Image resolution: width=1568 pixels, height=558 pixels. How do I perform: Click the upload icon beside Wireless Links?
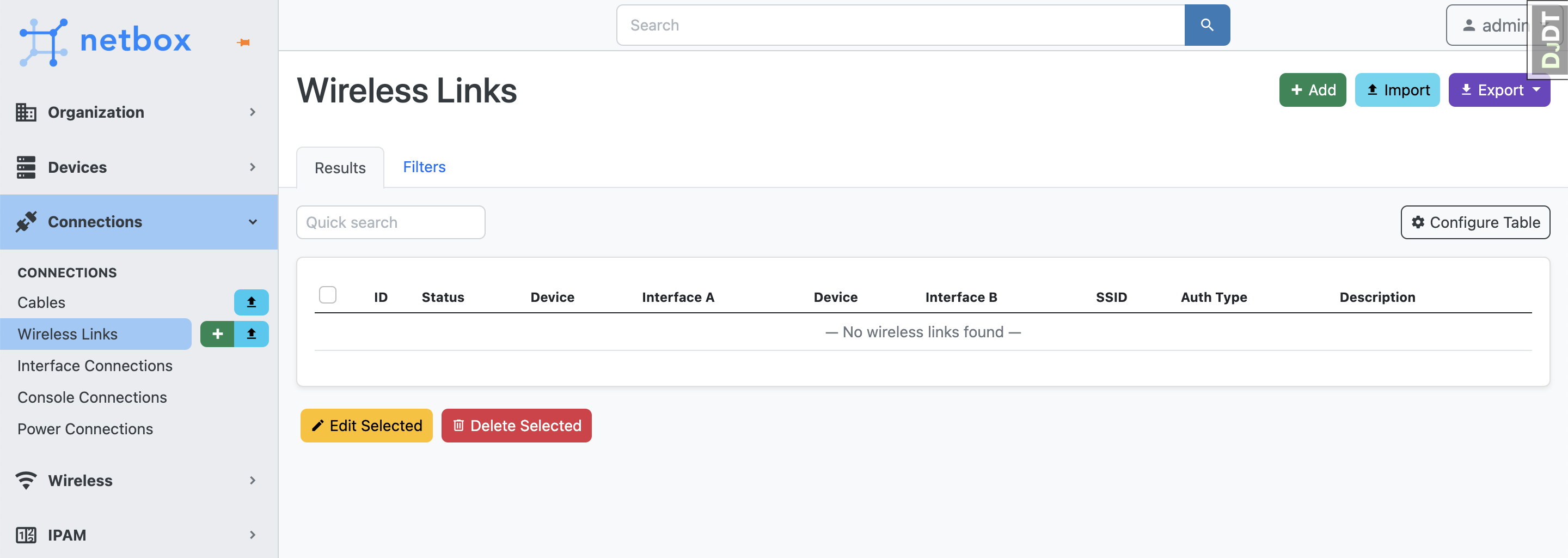click(x=252, y=334)
